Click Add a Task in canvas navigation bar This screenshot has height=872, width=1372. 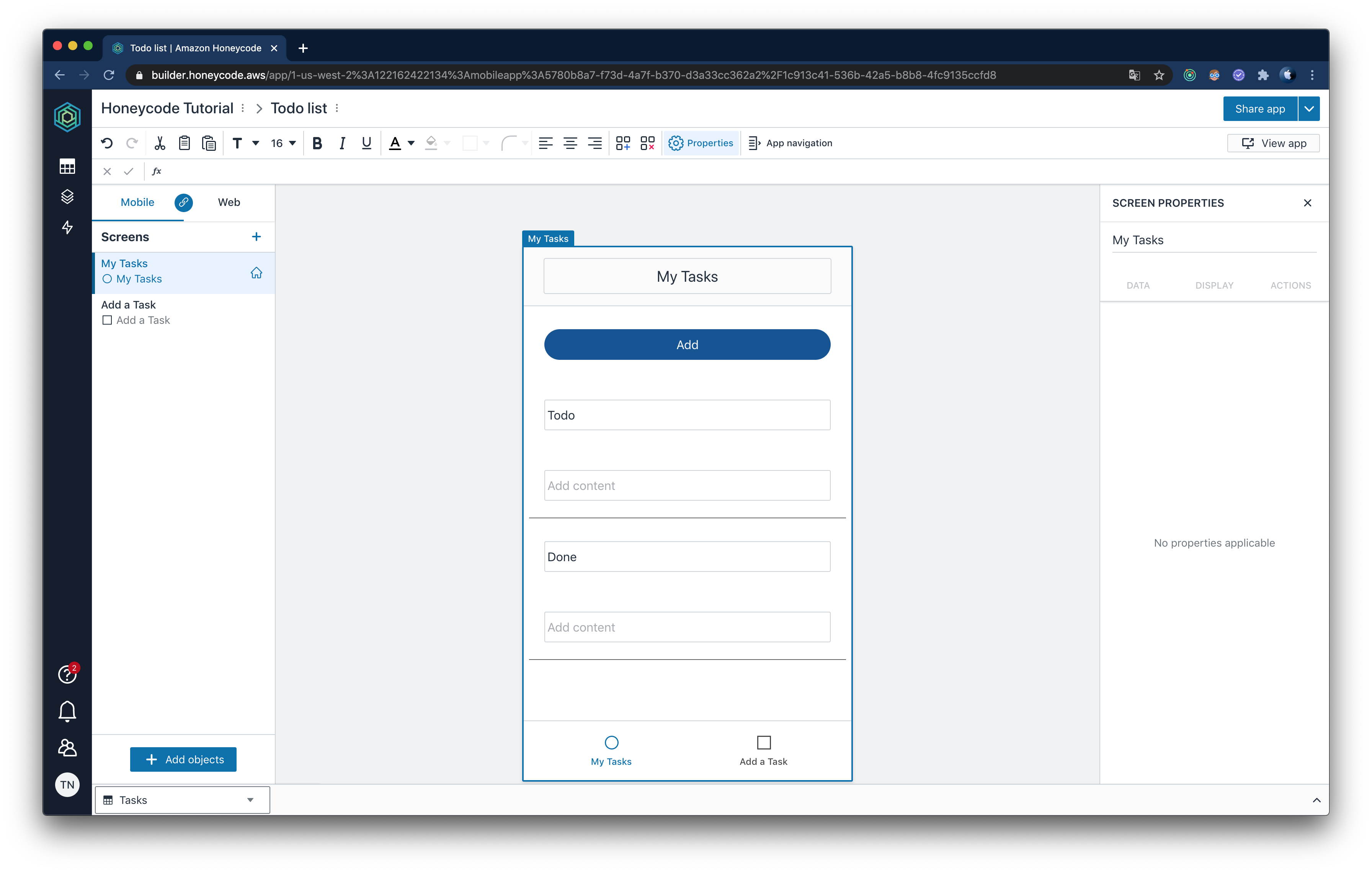[x=763, y=750]
